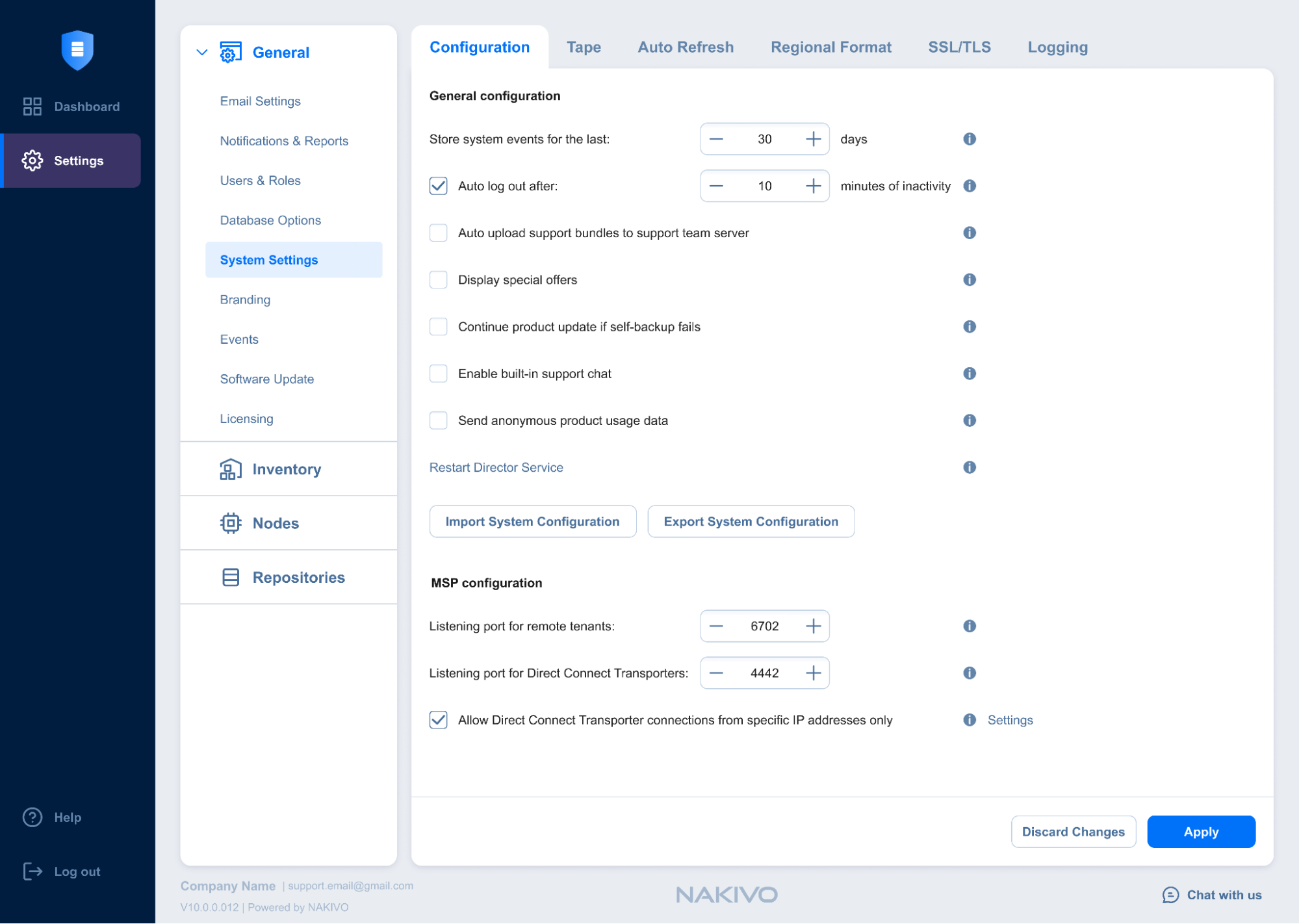Increase store system events days with plus
Image resolution: width=1299 pixels, height=924 pixels.
point(813,139)
